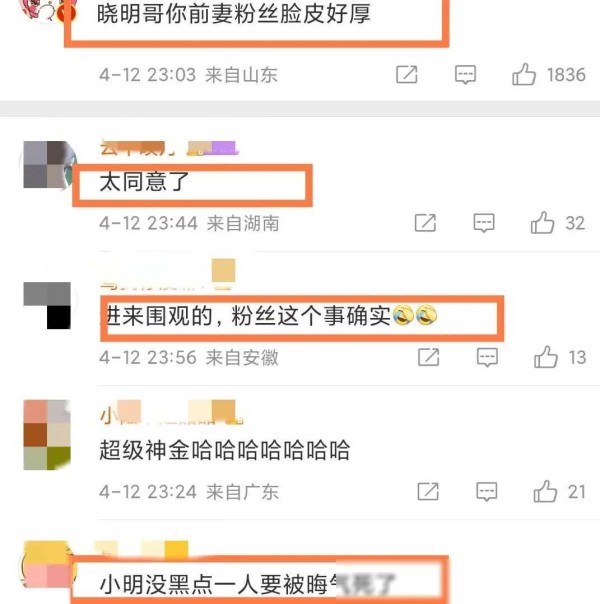Open username above 超级神金哈哈 comment
600x604 pixels.
click(x=171, y=413)
